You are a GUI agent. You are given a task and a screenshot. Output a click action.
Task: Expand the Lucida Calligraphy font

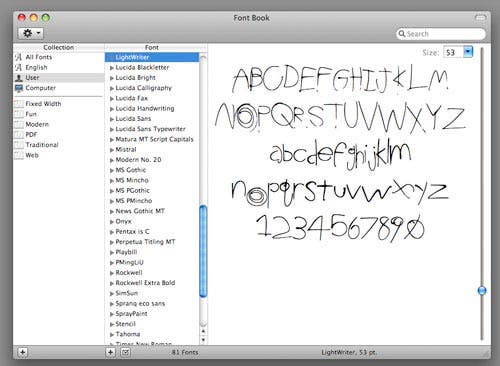(x=112, y=88)
